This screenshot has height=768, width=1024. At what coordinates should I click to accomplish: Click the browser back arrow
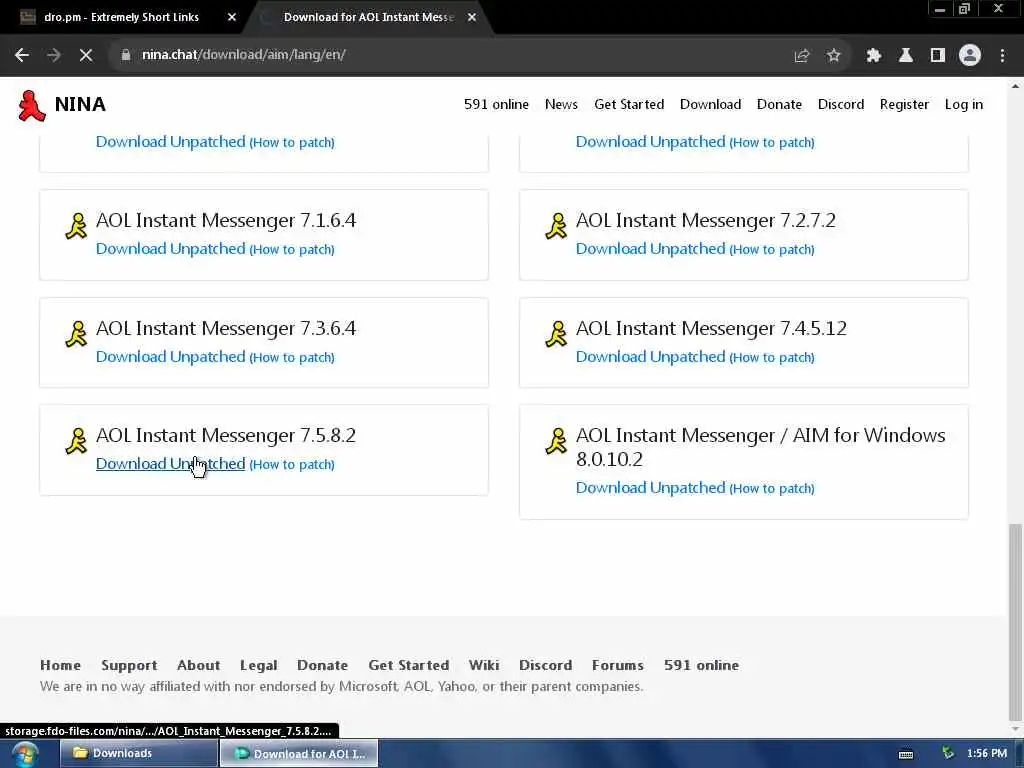click(x=22, y=55)
